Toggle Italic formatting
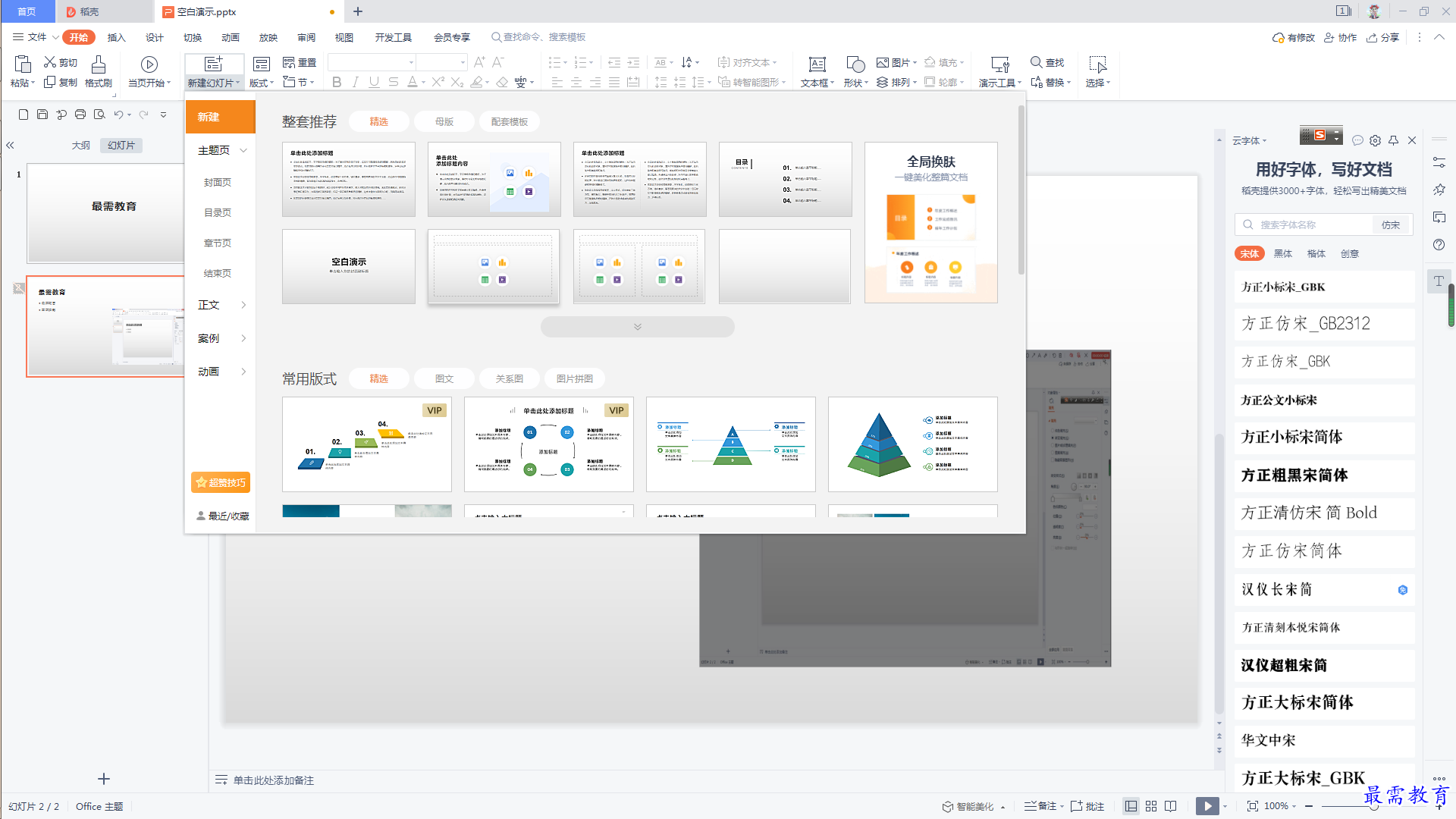 (x=355, y=82)
